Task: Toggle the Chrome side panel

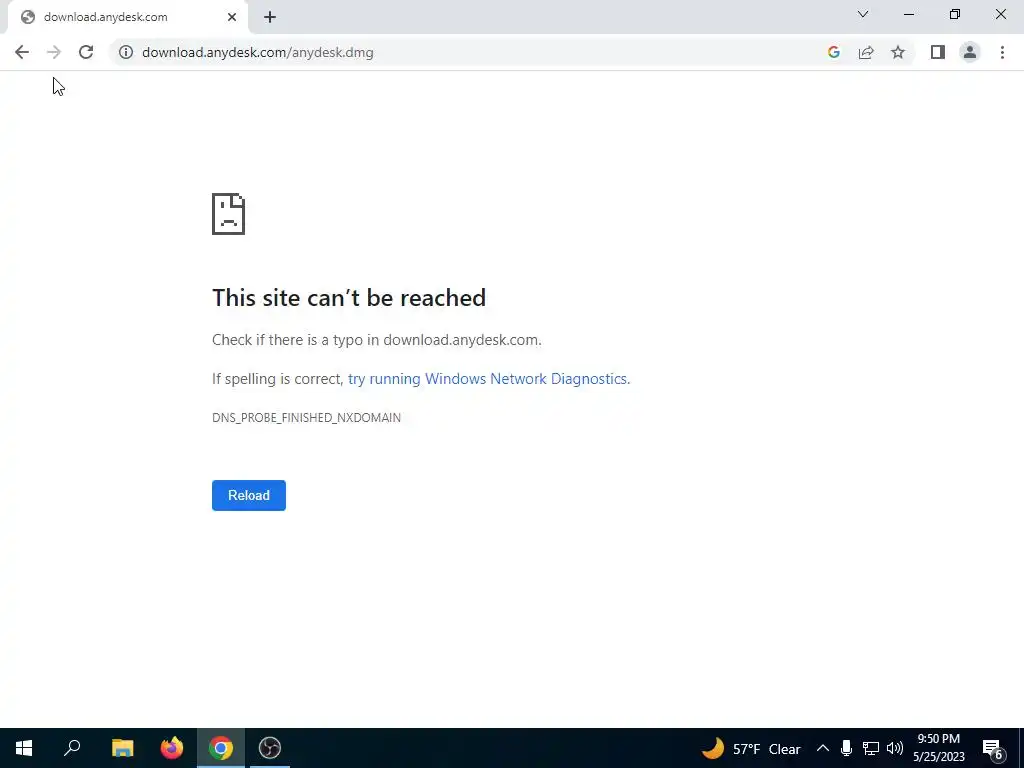Action: 938,52
